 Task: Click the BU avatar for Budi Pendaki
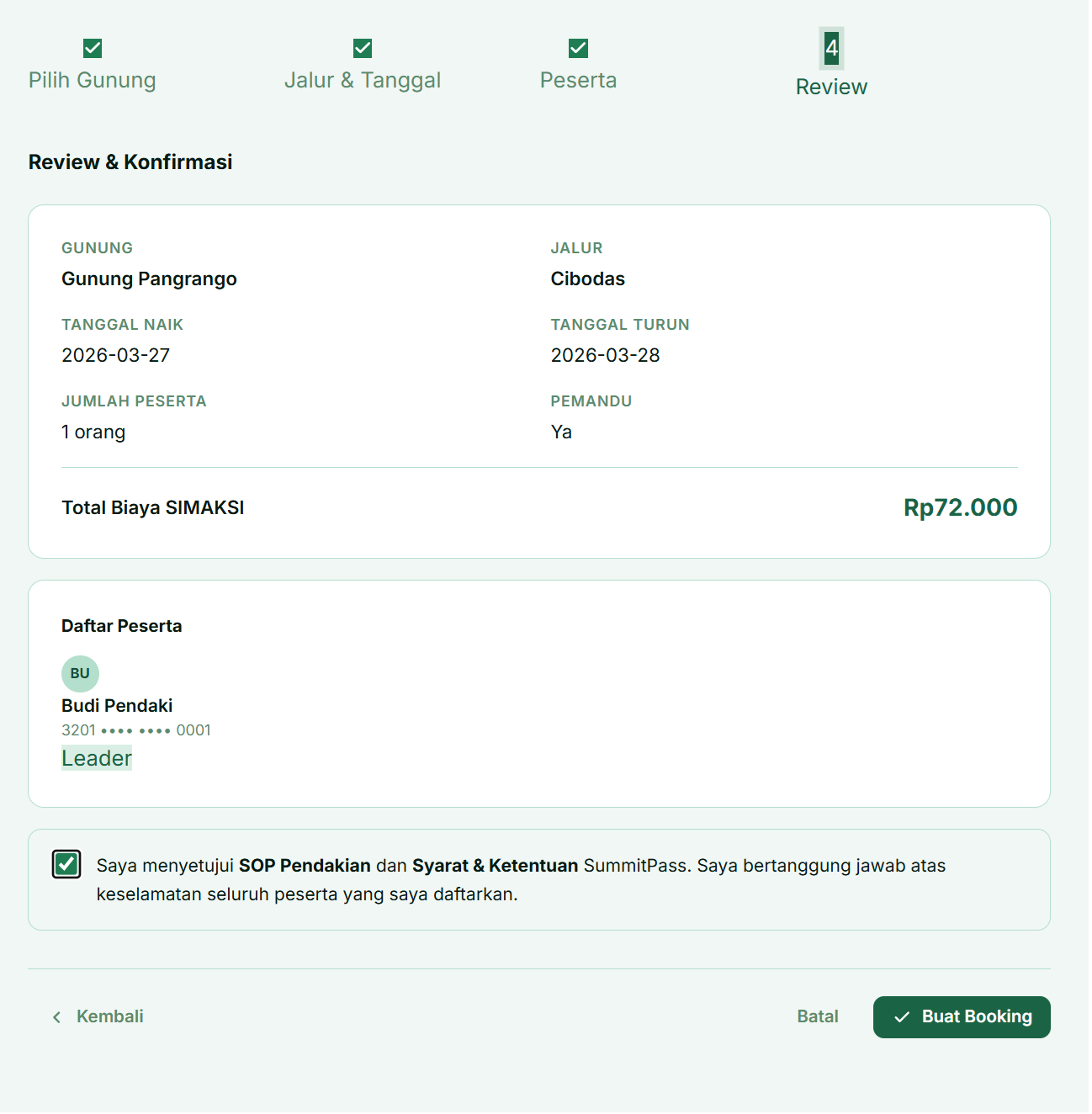79,673
